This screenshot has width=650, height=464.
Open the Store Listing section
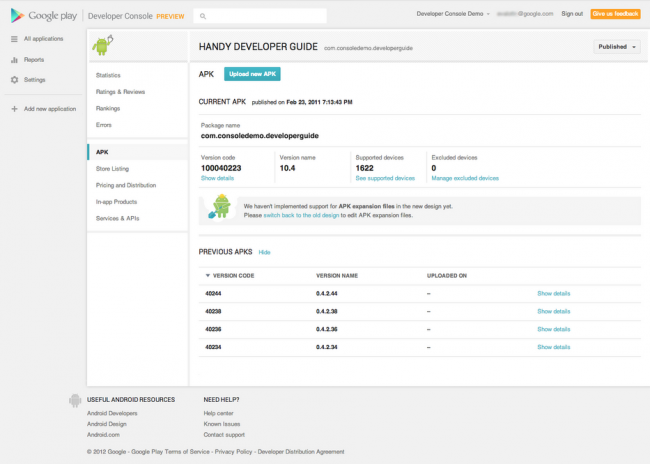(x=112, y=169)
